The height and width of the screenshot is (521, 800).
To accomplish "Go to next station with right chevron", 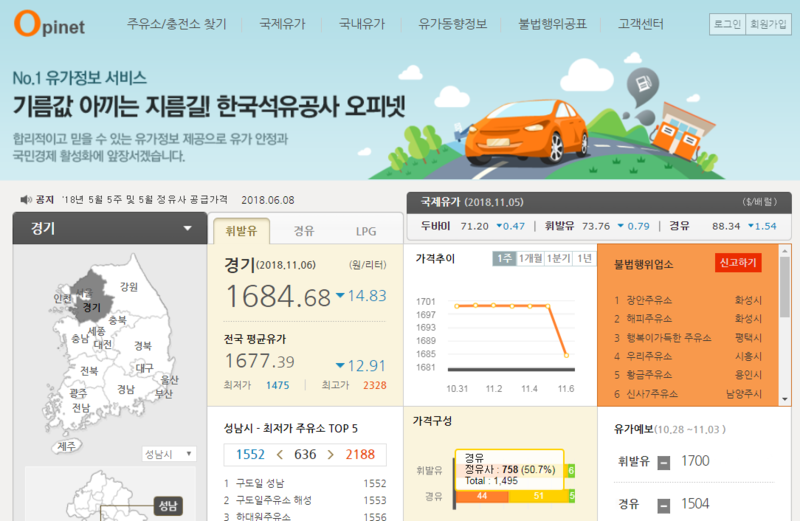I will point(331,454).
